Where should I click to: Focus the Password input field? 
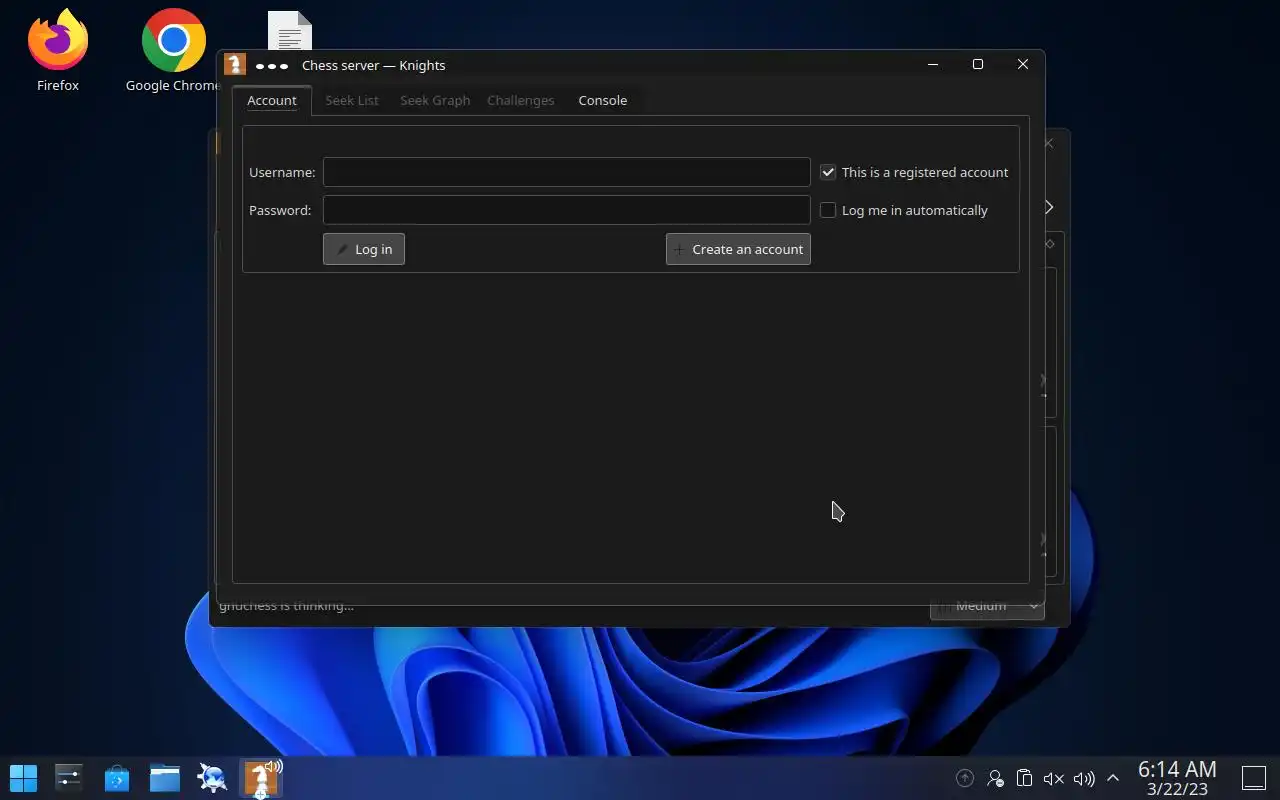point(566,210)
